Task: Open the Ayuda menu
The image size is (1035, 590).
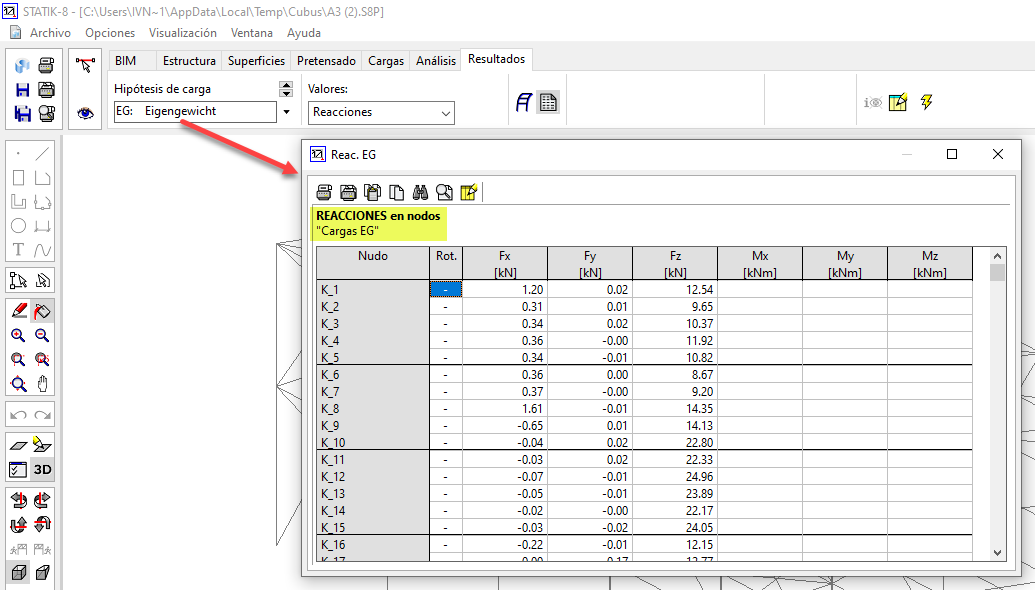Action: (304, 33)
